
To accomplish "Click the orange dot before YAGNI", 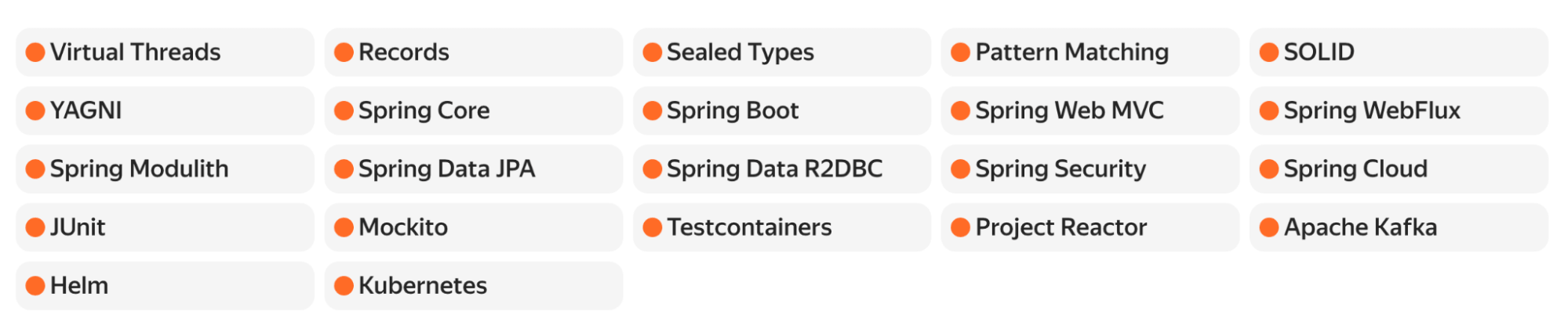I will tap(35, 110).
